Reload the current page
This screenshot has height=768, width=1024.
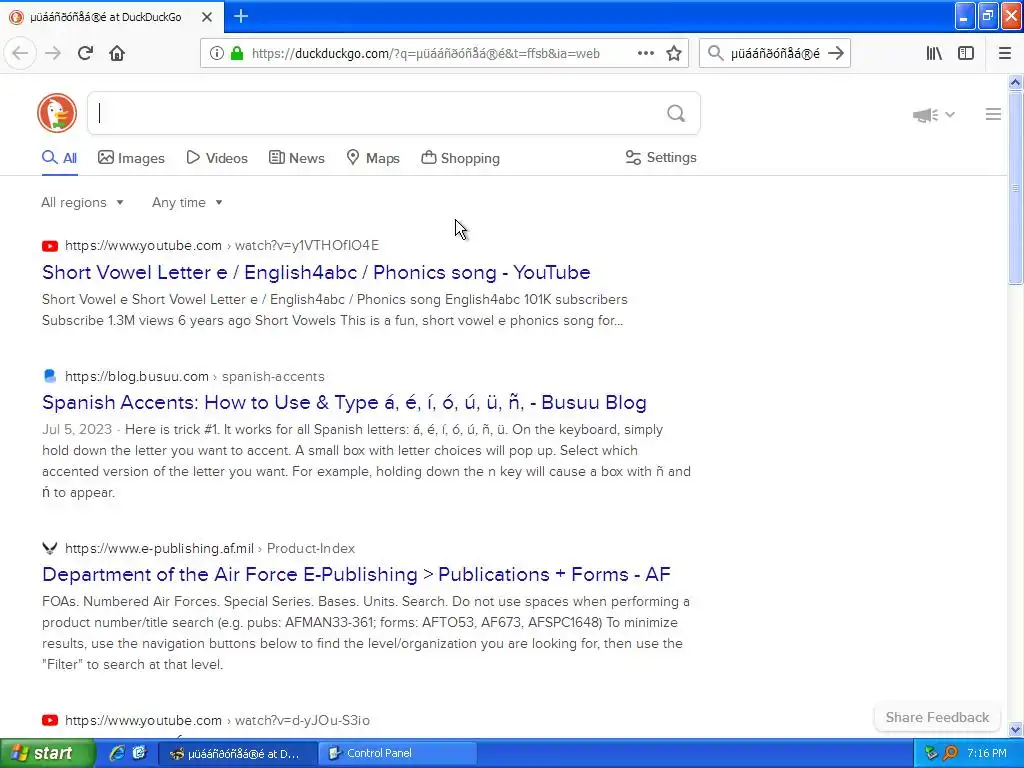pyautogui.click(x=85, y=53)
